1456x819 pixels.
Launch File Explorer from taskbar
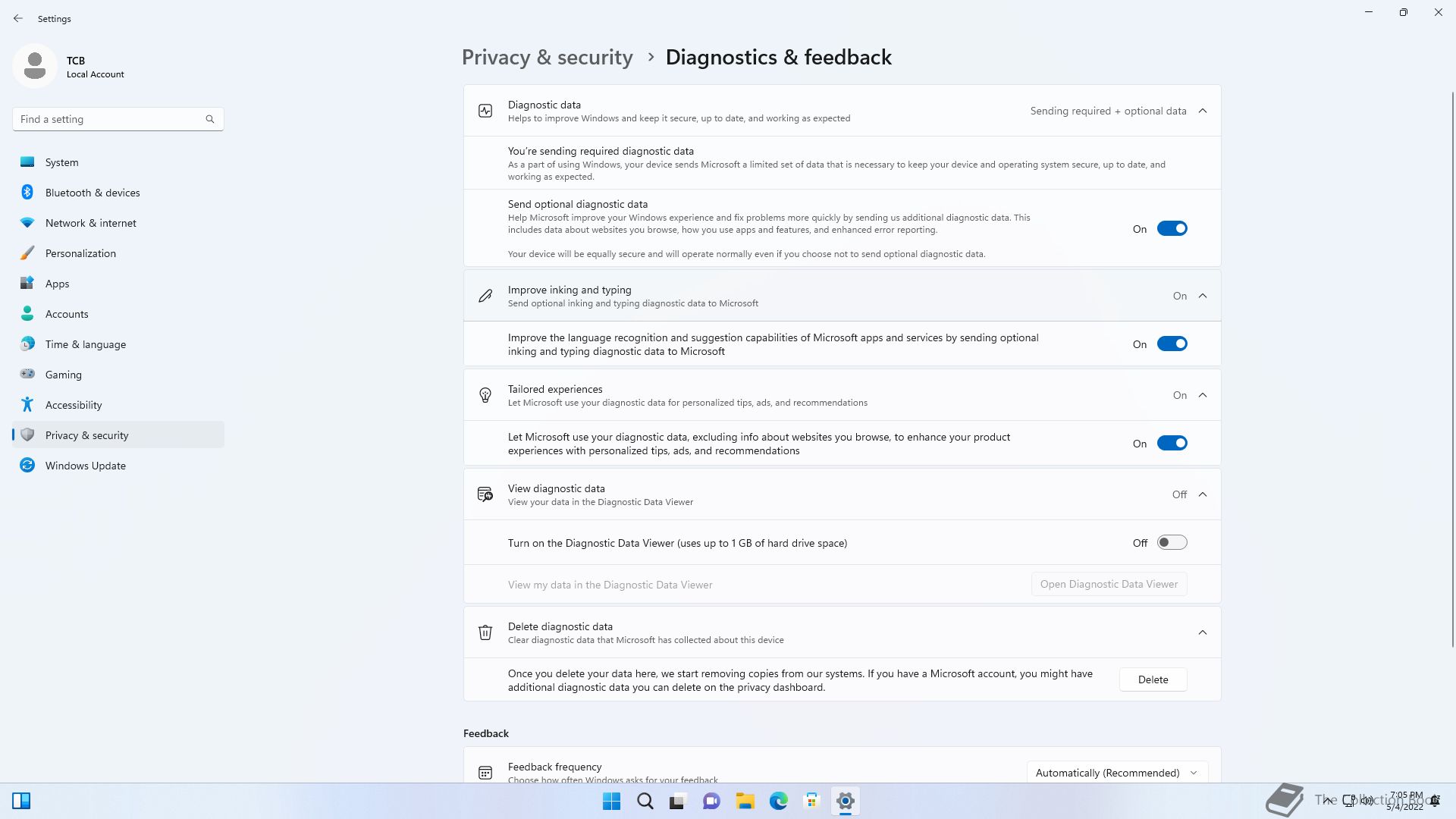coord(745,801)
